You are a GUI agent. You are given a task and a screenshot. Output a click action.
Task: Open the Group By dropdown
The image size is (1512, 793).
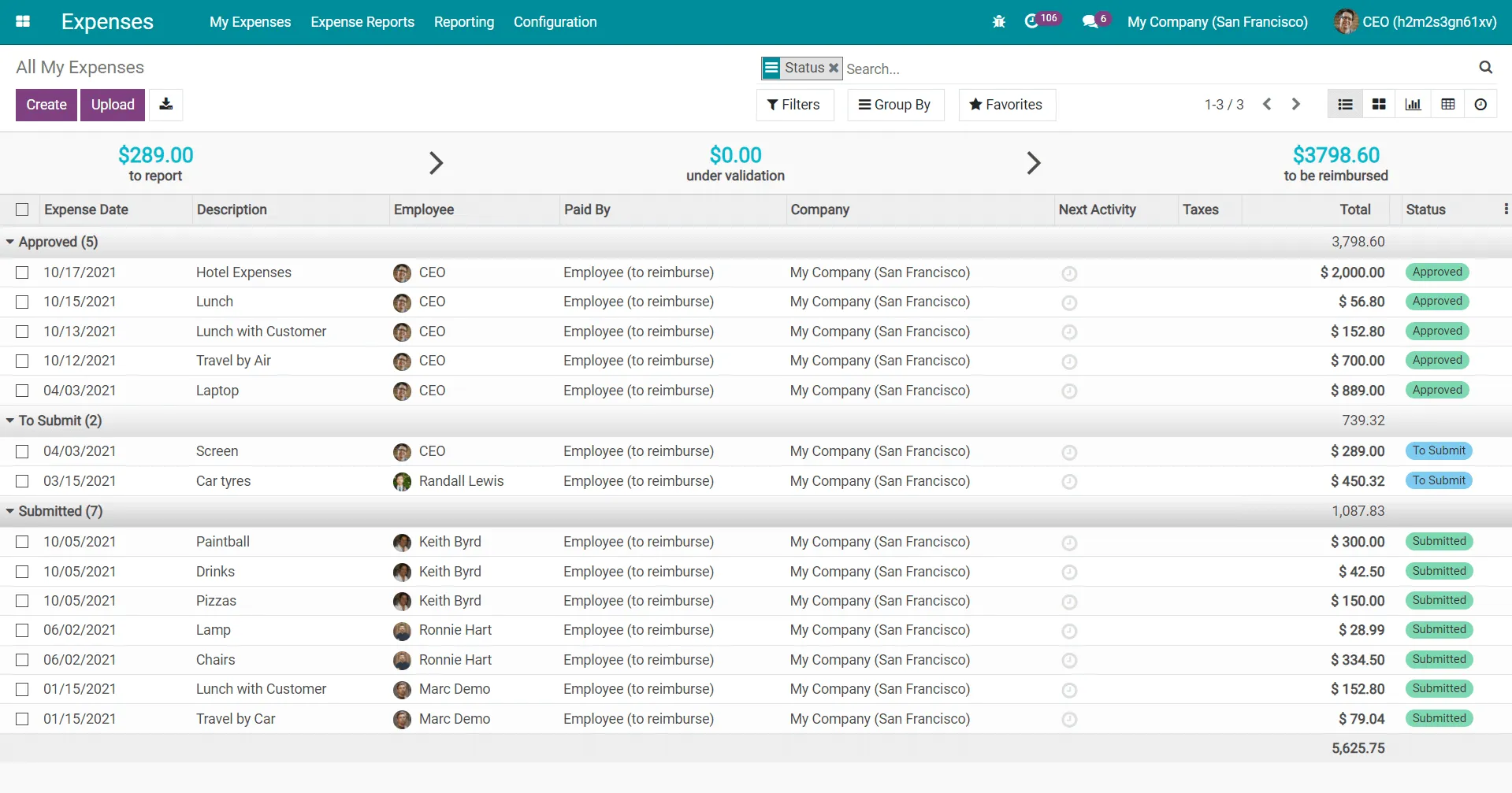point(895,105)
